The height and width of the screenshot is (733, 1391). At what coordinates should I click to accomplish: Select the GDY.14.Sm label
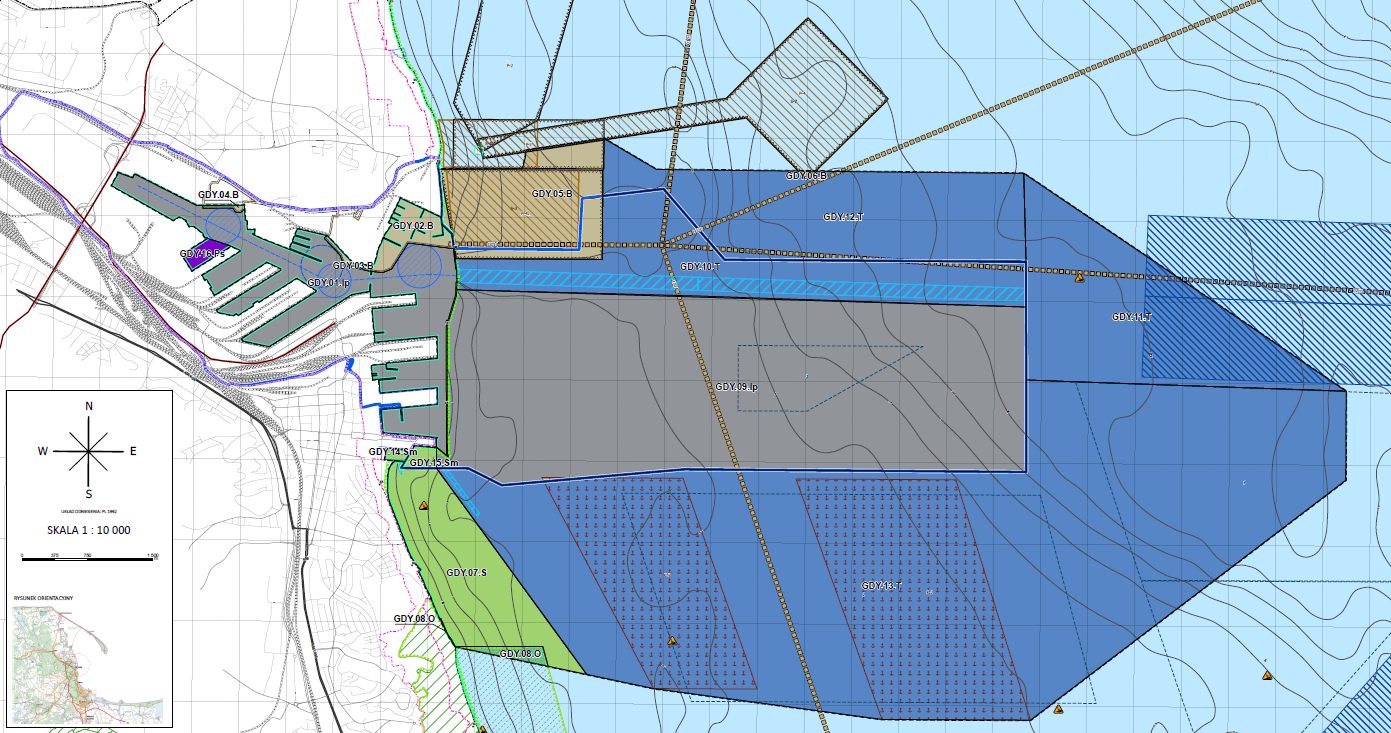[x=393, y=452]
